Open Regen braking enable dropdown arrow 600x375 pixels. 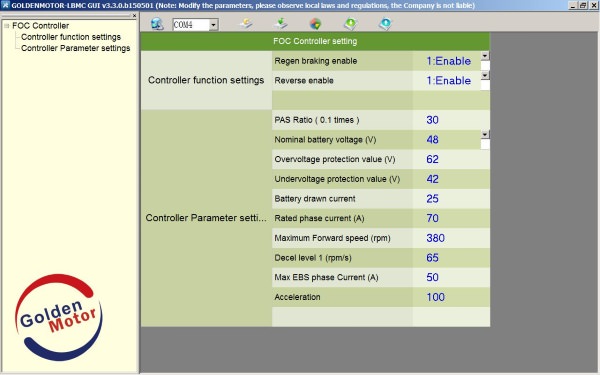(485, 56)
